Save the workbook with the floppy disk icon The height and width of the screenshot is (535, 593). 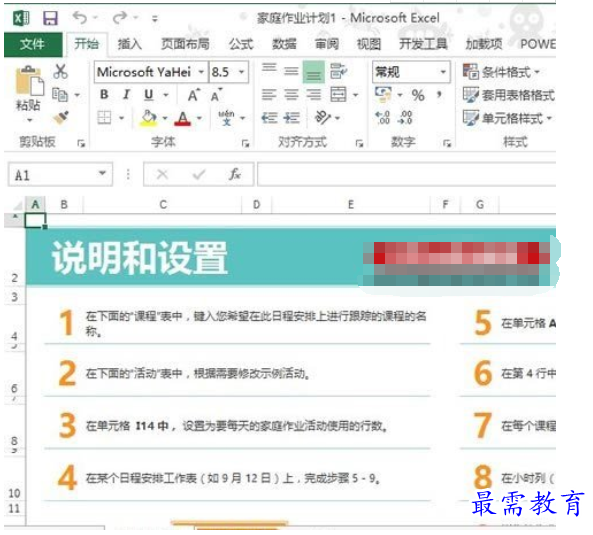tap(50, 18)
